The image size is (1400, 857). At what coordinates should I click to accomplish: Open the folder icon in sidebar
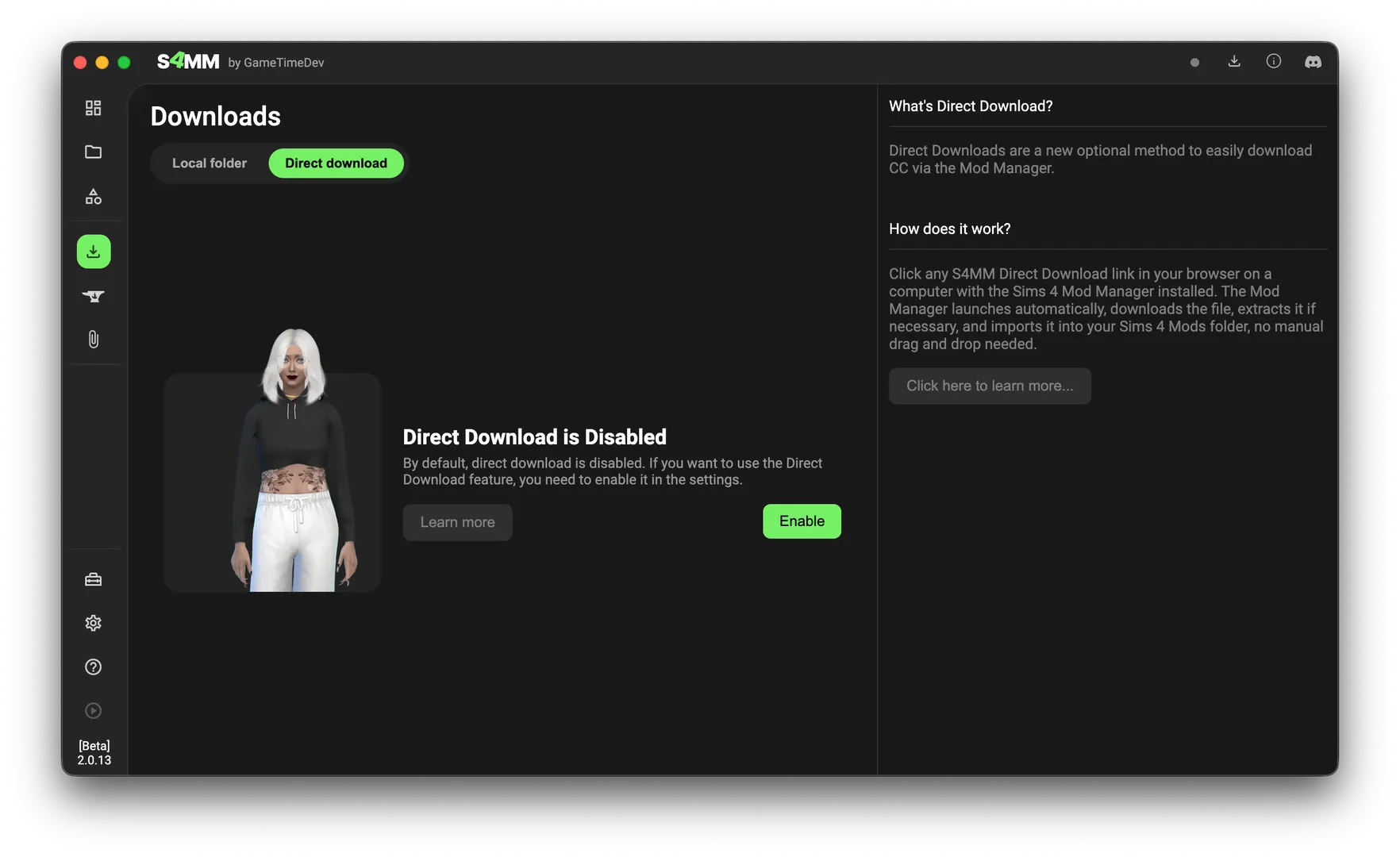click(94, 152)
